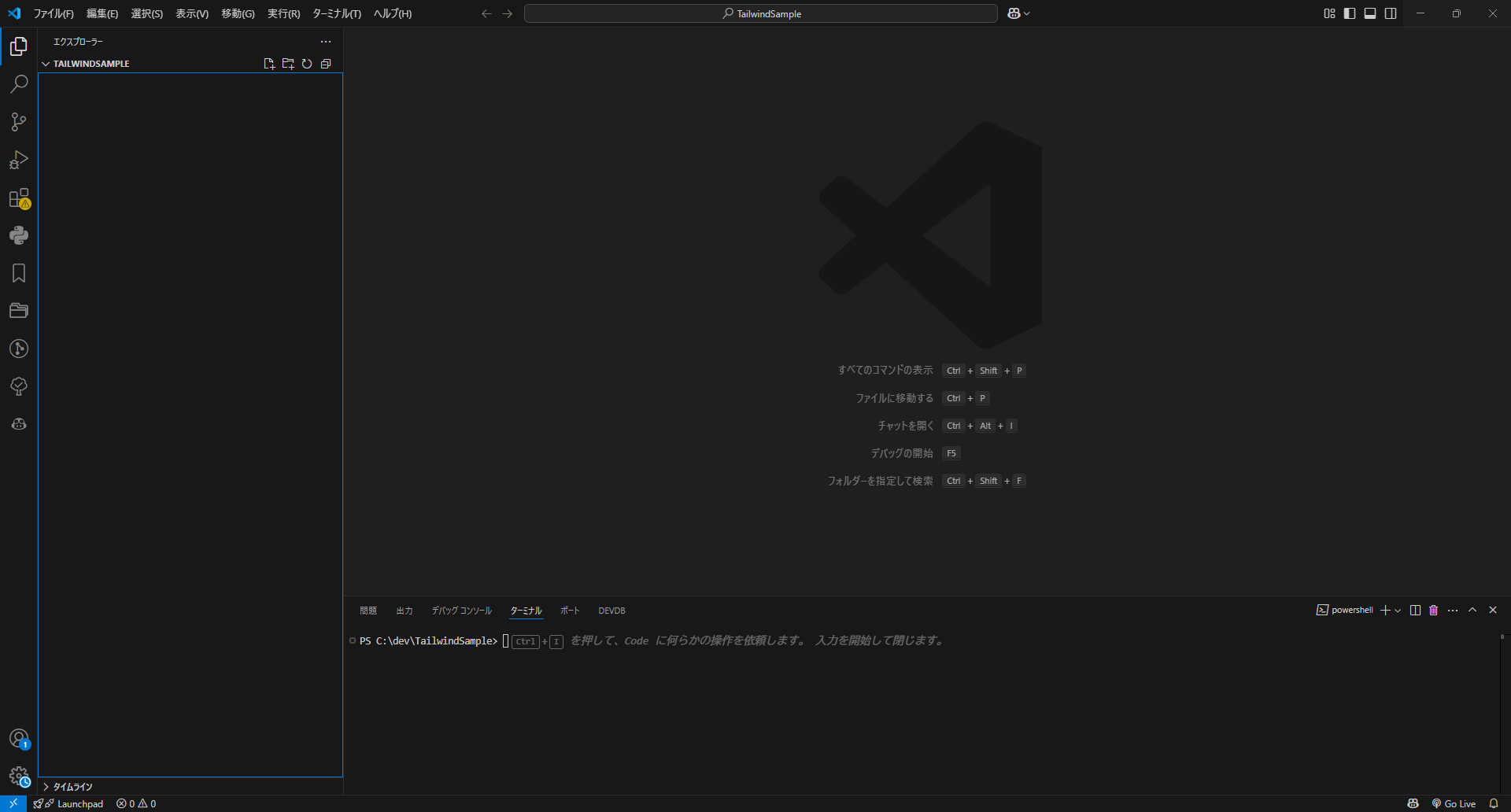Viewport: 1511px width, 812px height.
Task: Open Explorer more actions ellipsis
Action: pyautogui.click(x=326, y=42)
